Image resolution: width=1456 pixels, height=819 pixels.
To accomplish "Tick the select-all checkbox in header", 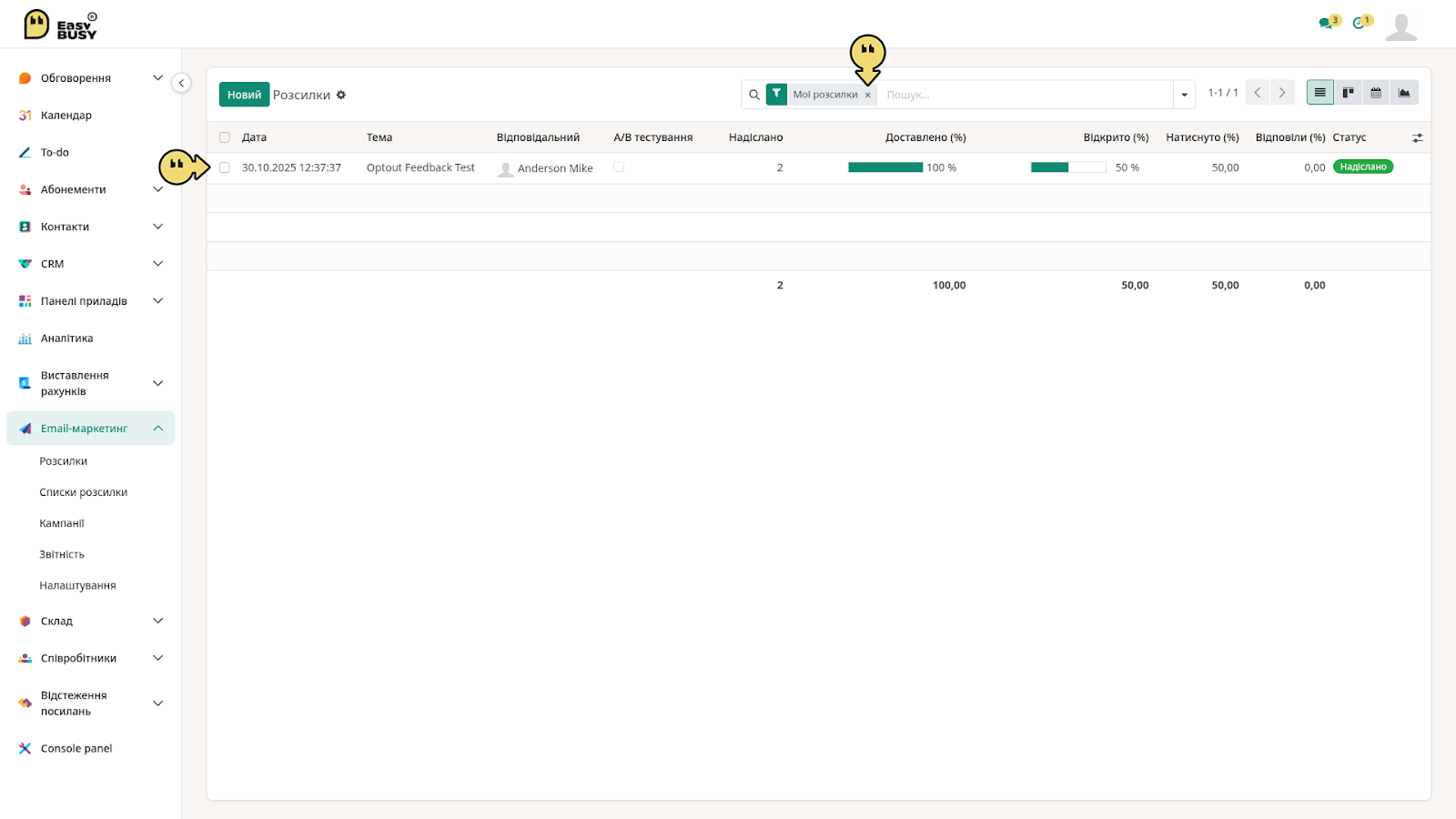I will pyautogui.click(x=225, y=137).
